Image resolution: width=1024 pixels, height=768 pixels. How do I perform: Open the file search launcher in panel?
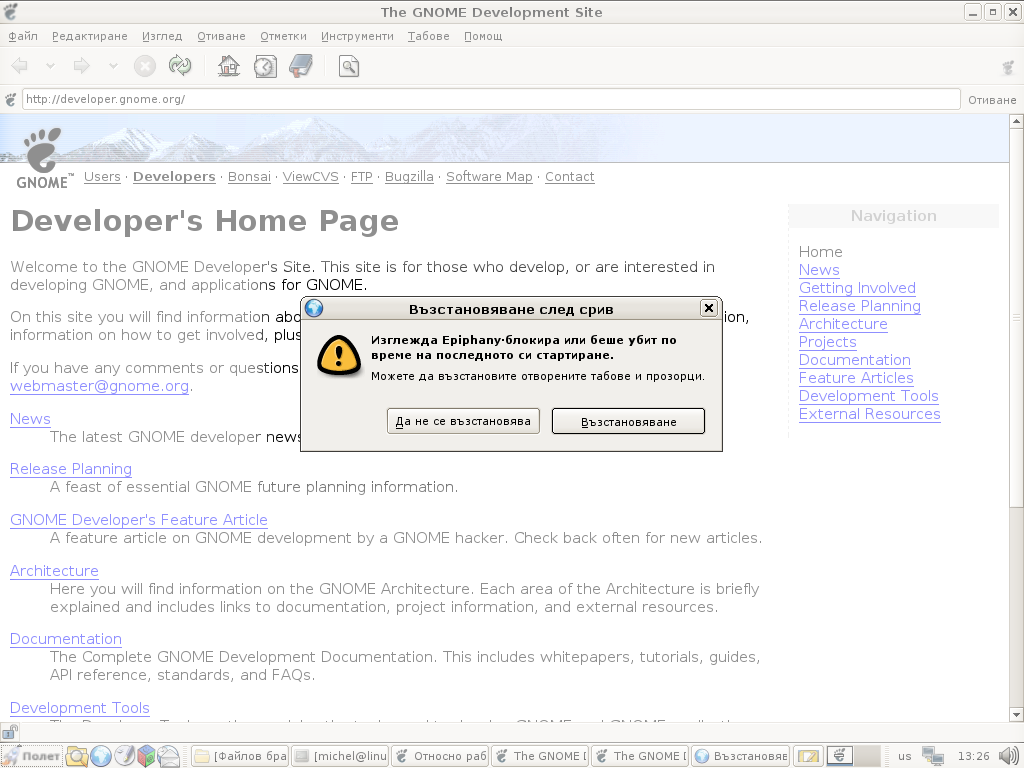[x=76, y=756]
